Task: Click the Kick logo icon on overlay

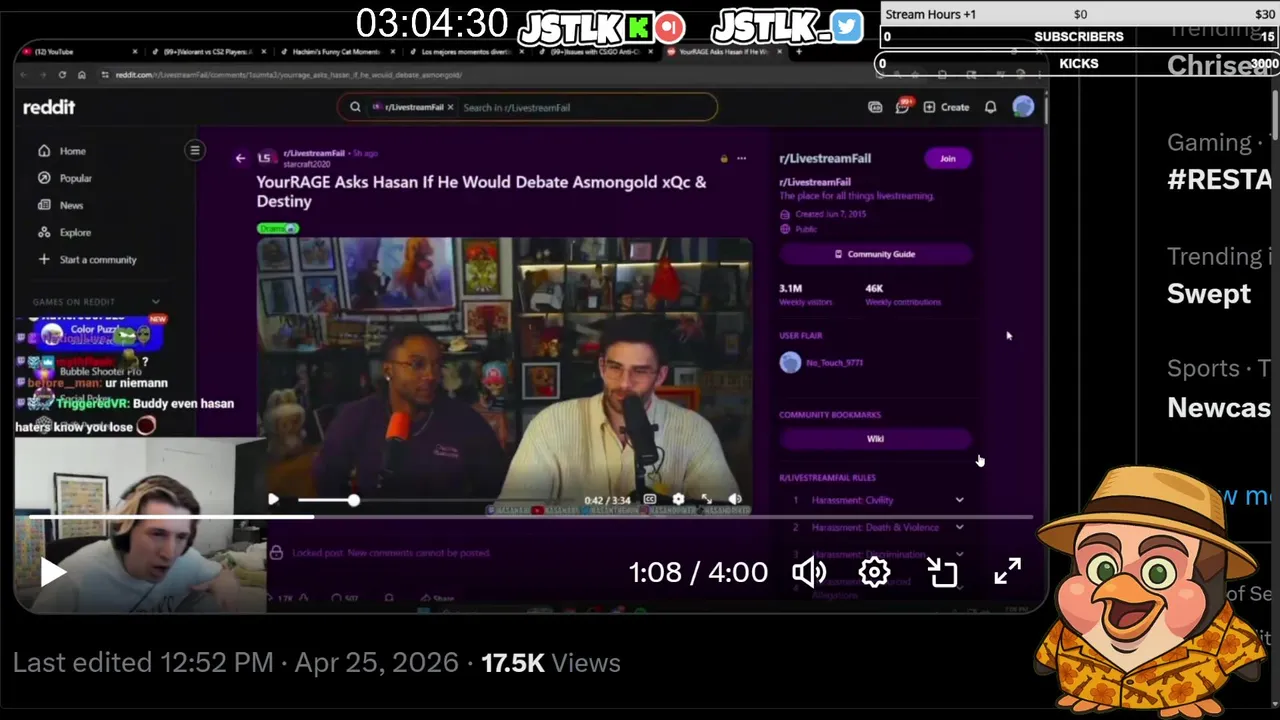Action: 640,26
